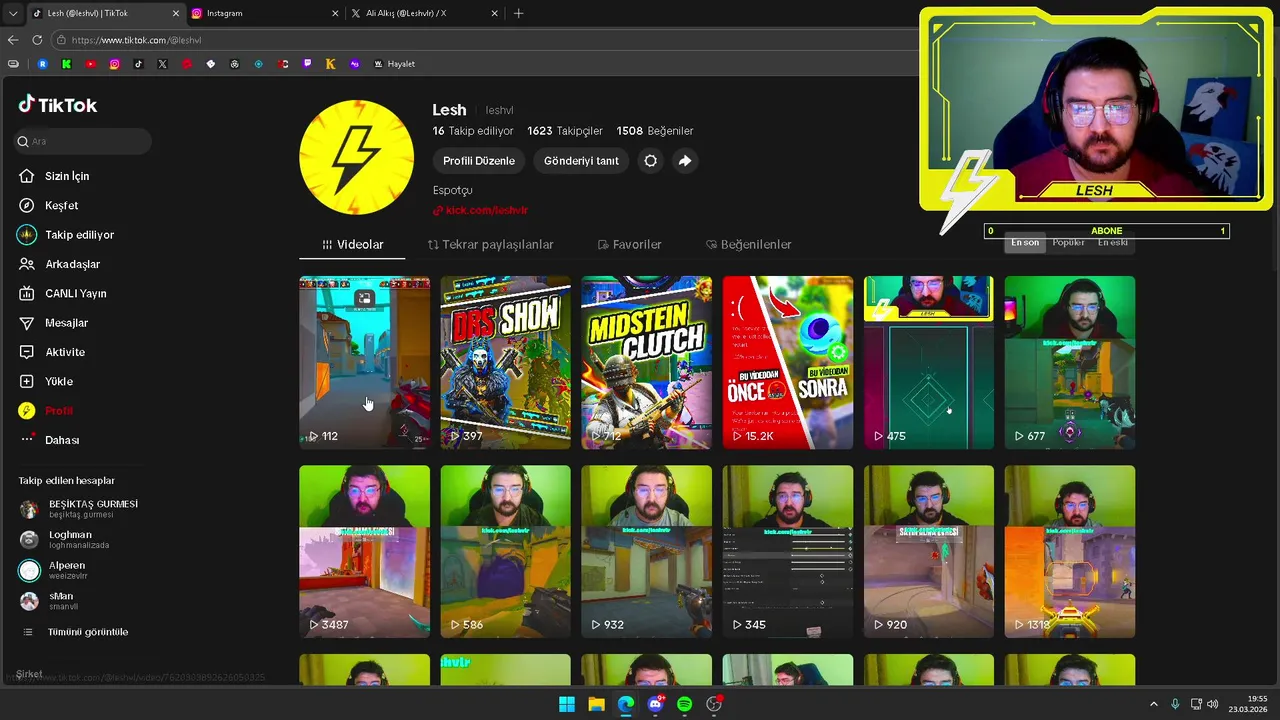Go to Takip ediliyor feed
The width and height of the screenshot is (1280, 720).
66,235
